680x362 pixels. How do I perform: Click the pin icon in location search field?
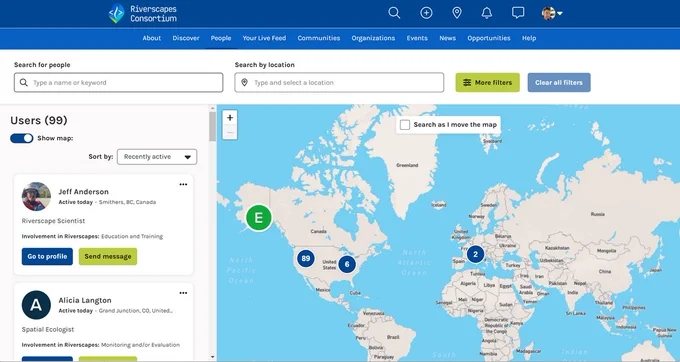(x=245, y=82)
